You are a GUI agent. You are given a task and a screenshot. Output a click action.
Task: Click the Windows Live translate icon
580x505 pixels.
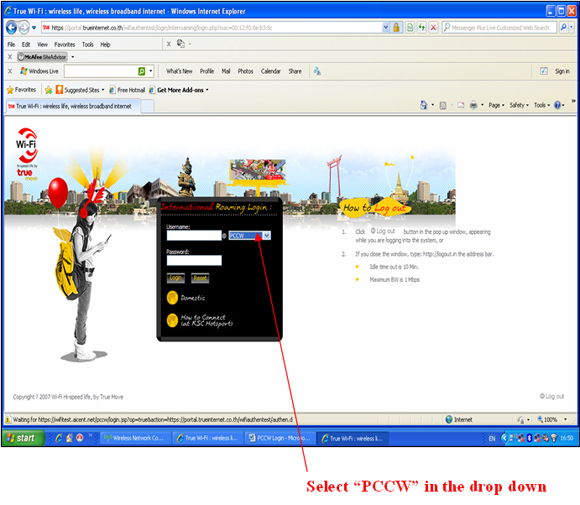[317, 71]
